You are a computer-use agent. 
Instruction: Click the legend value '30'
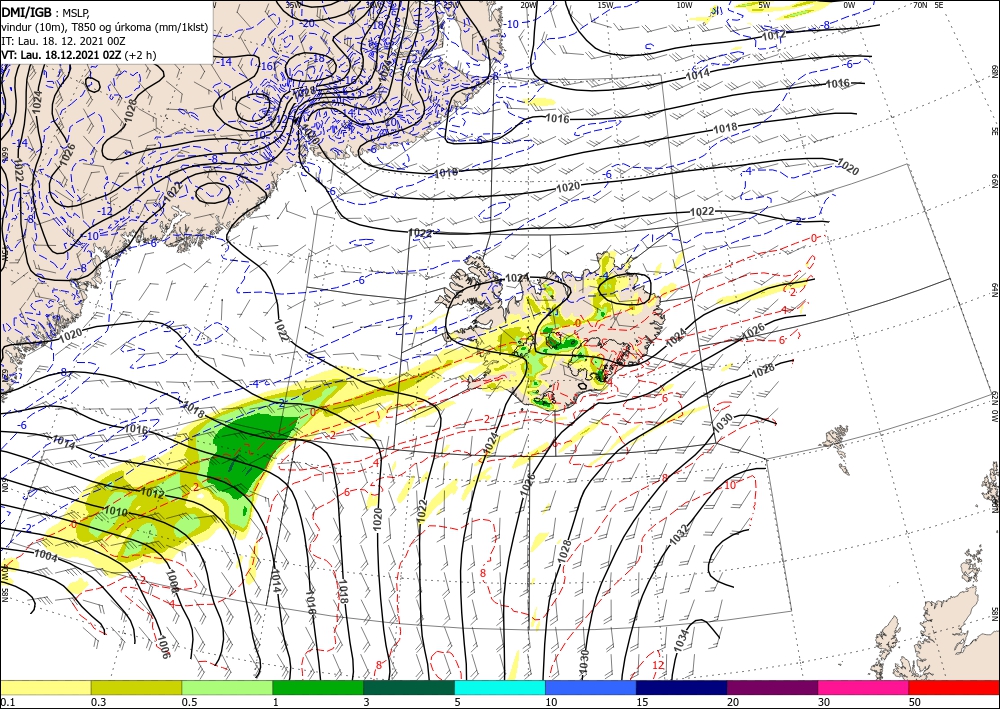click(x=824, y=702)
